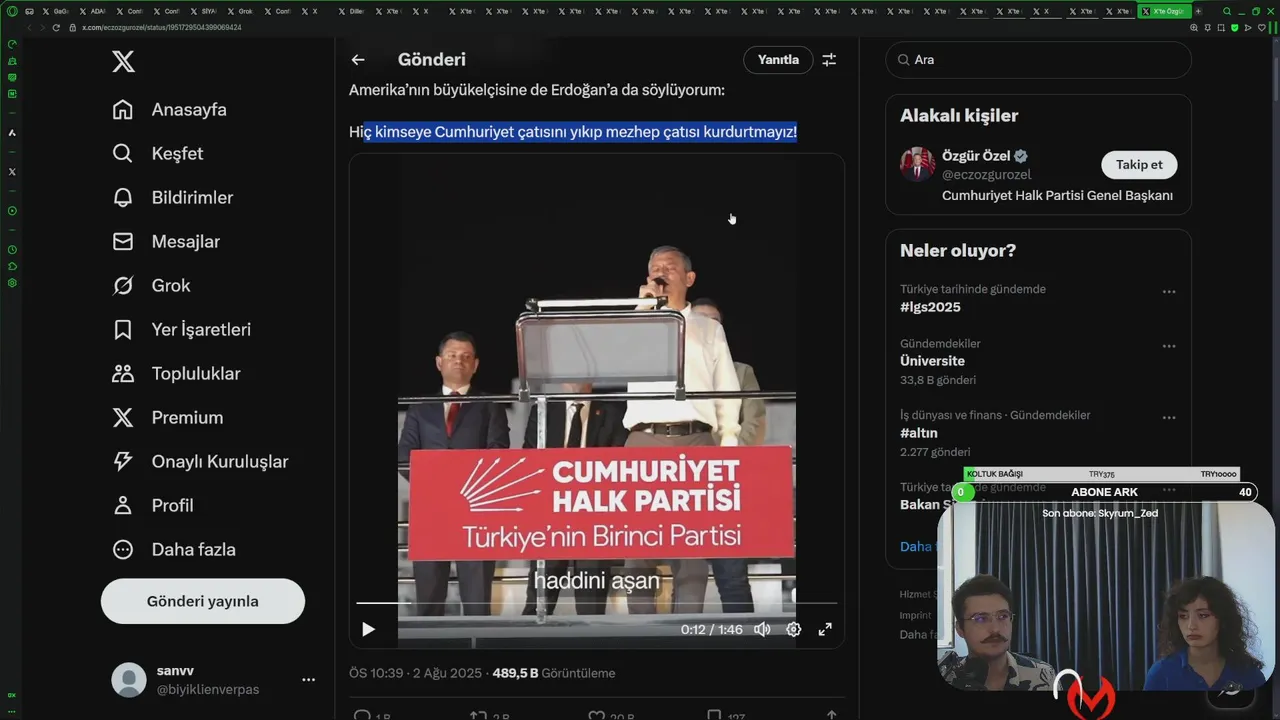
Task: Reload the page in browser toolbar
Action: coord(56,27)
